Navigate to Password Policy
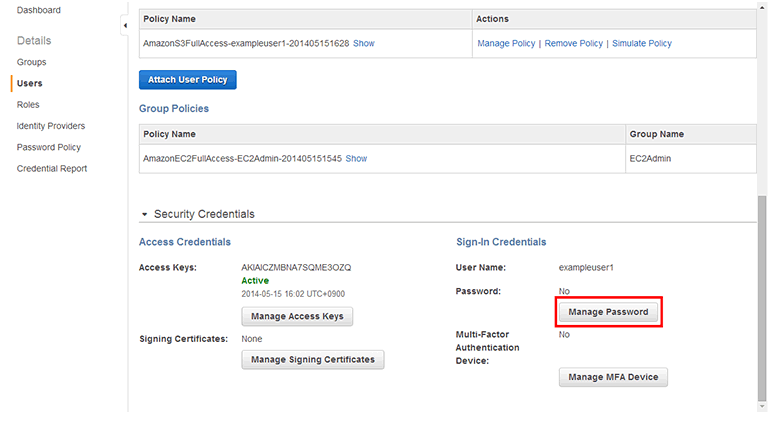Image resolution: width=770 pixels, height=422 pixels. [48, 147]
